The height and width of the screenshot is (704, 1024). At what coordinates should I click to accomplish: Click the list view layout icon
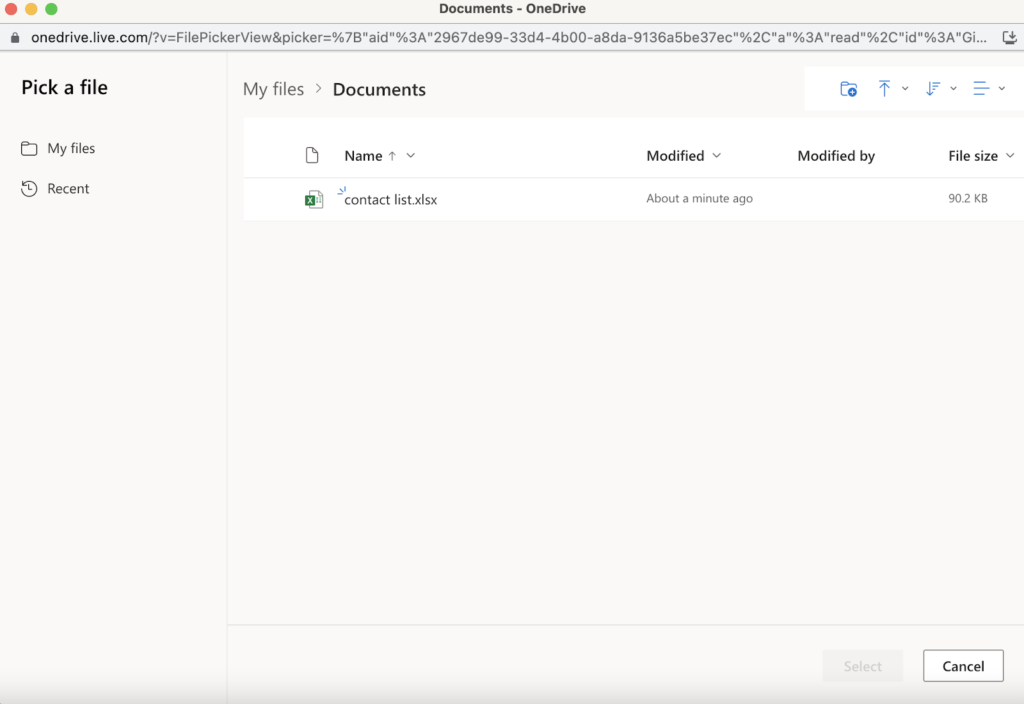[x=981, y=88]
